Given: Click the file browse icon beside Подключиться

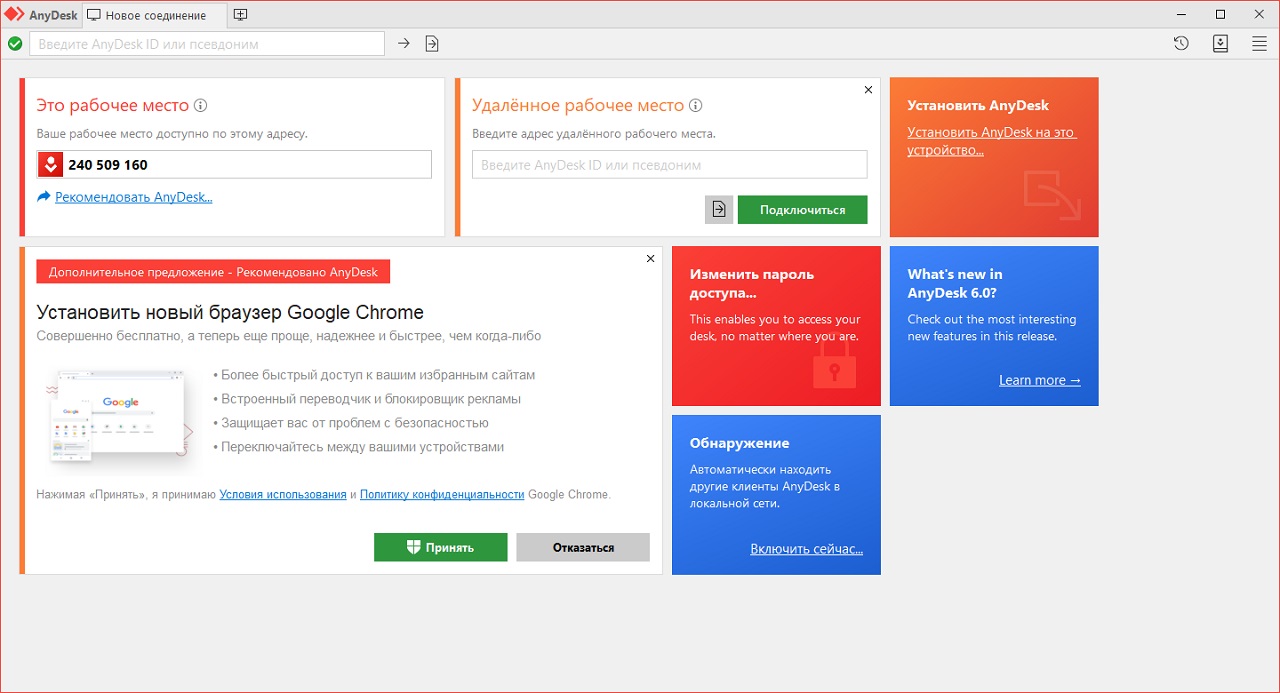Looking at the screenshot, I should tap(719, 209).
